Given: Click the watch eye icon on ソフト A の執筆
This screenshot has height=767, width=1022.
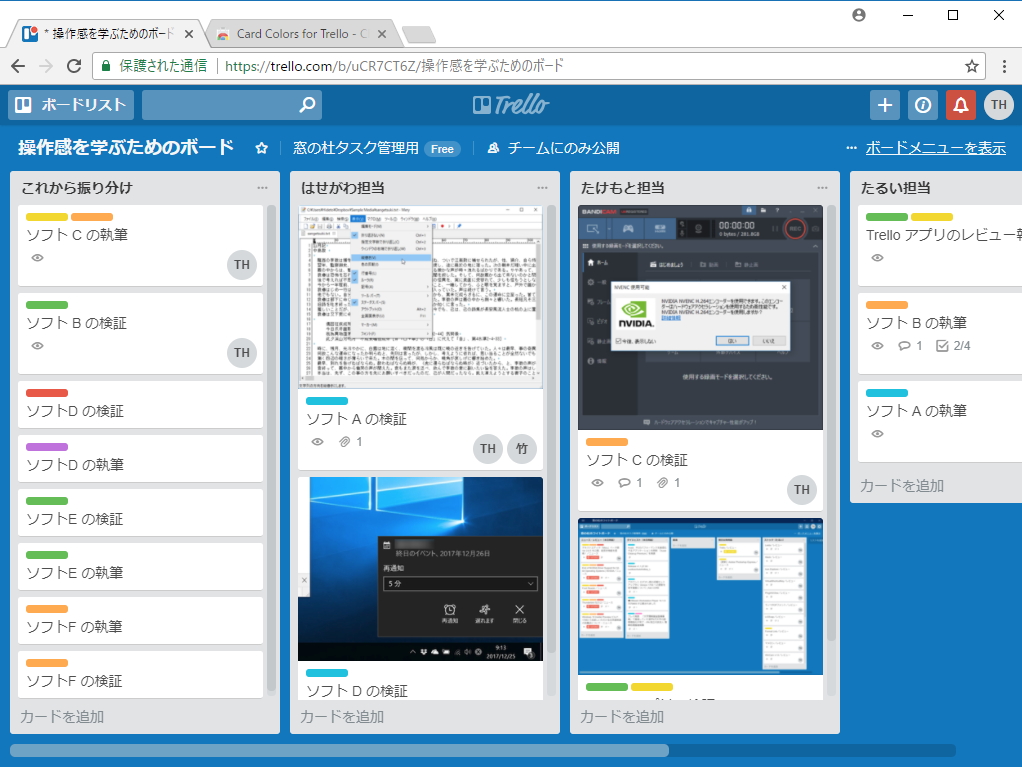Looking at the screenshot, I should point(878,434).
